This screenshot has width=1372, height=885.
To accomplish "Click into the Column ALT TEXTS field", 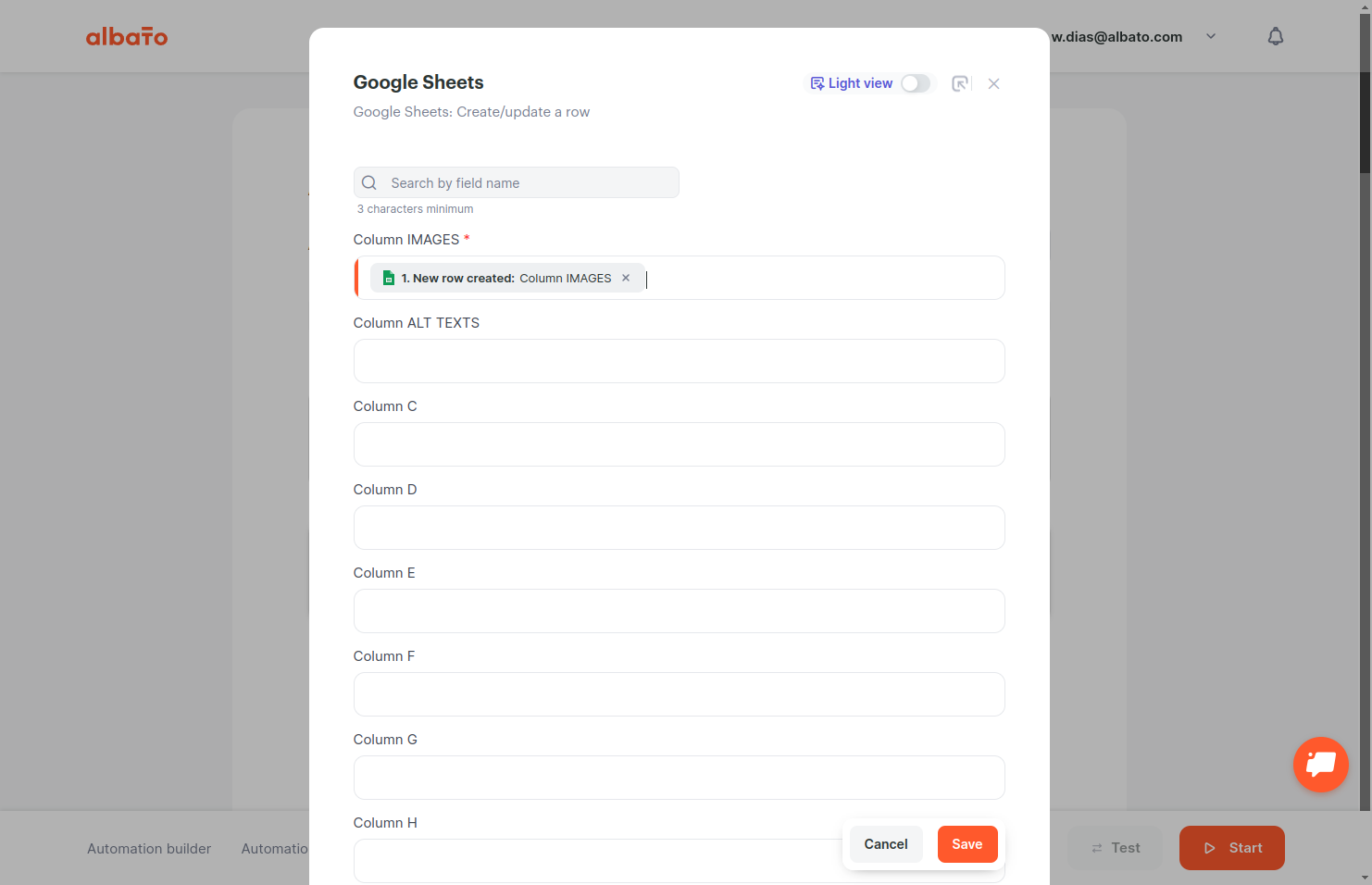I will tap(679, 361).
